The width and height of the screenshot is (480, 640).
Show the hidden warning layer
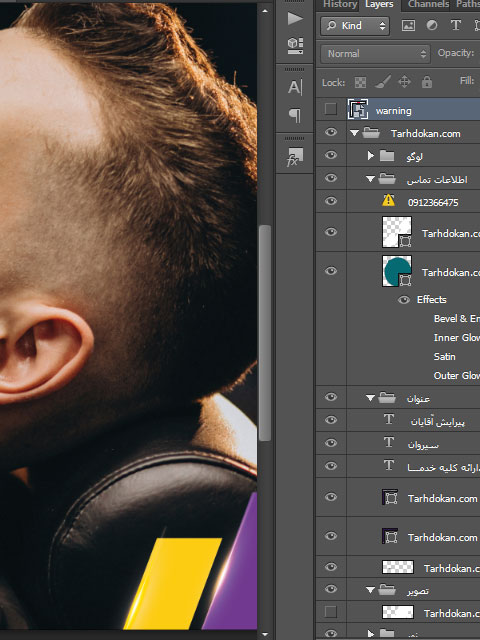[331, 109]
